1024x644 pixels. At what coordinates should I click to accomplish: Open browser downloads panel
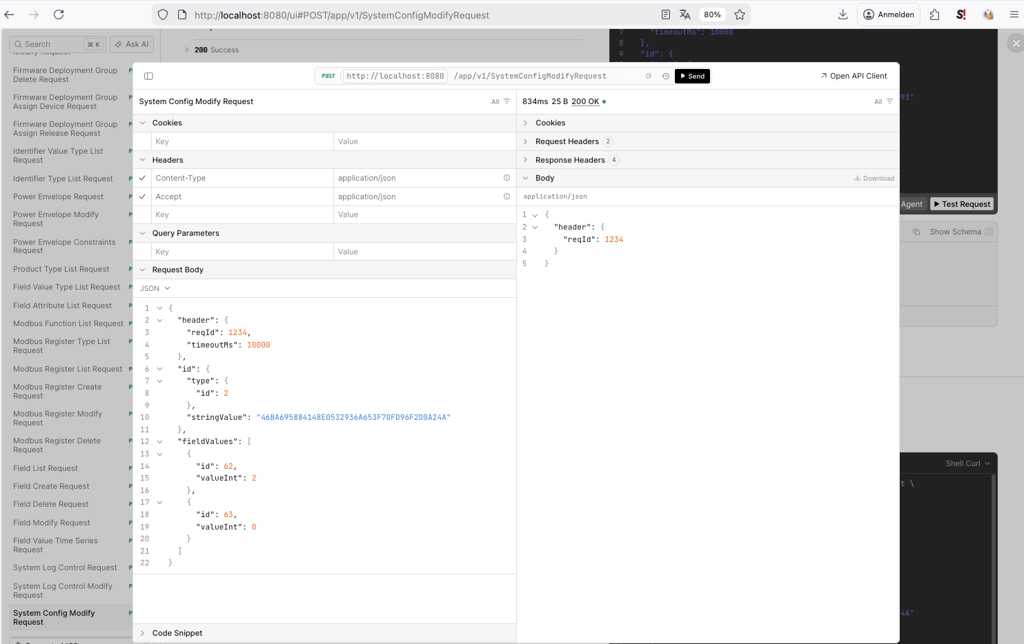coord(842,14)
